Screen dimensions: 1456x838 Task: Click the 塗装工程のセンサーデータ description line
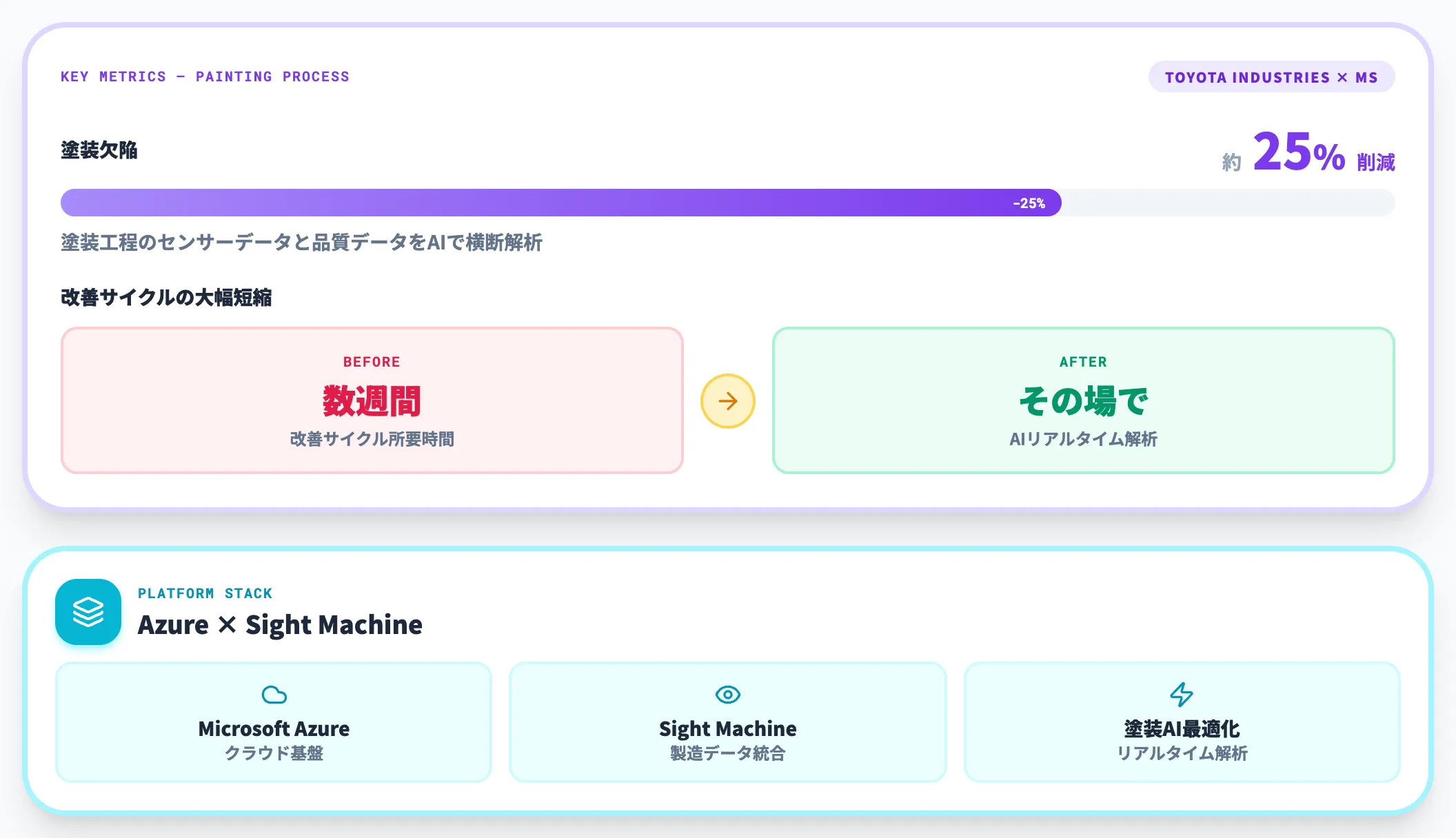tap(302, 243)
